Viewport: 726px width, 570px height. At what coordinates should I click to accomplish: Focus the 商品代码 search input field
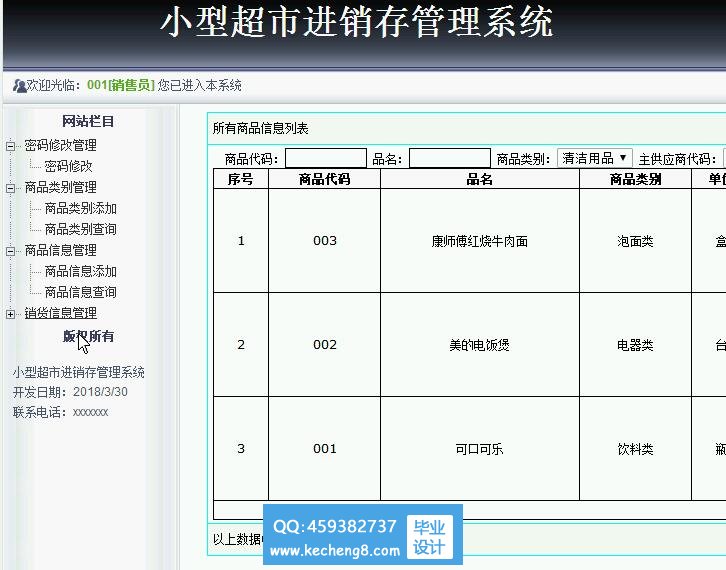coord(326,158)
